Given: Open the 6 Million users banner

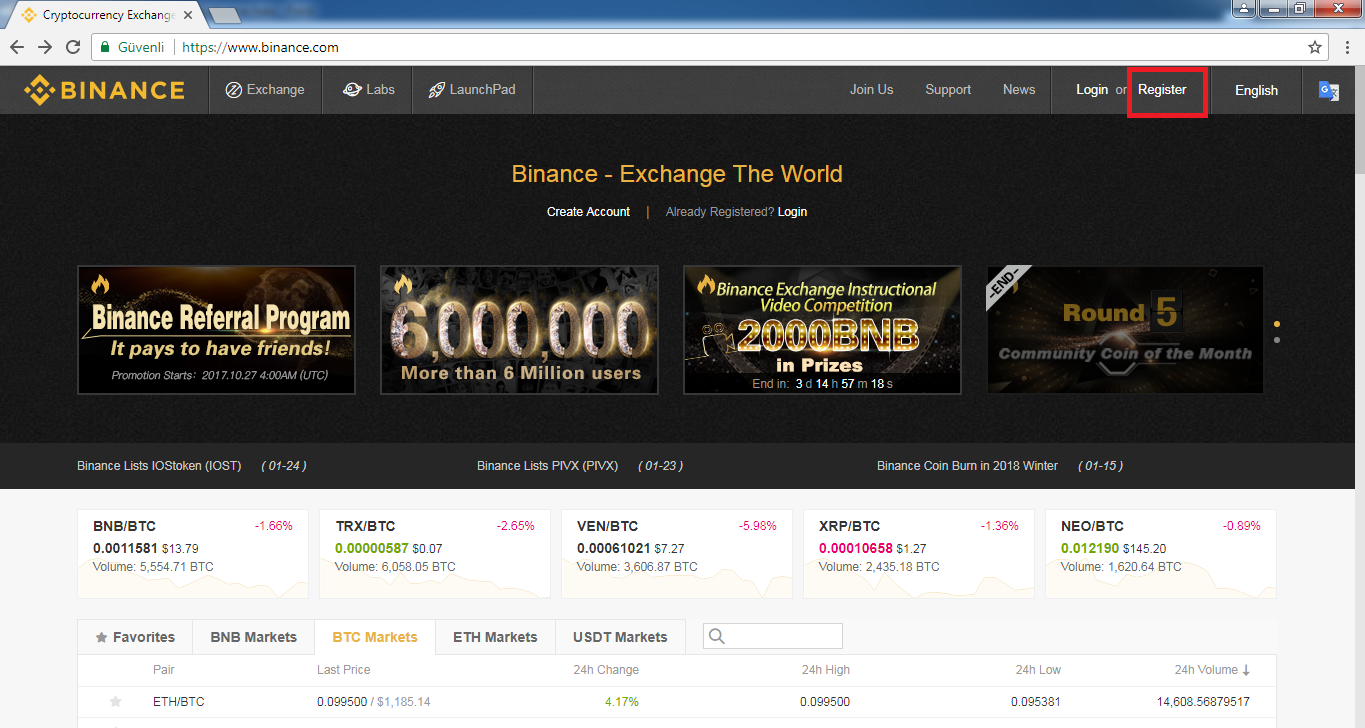Looking at the screenshot, I should 519,330.
